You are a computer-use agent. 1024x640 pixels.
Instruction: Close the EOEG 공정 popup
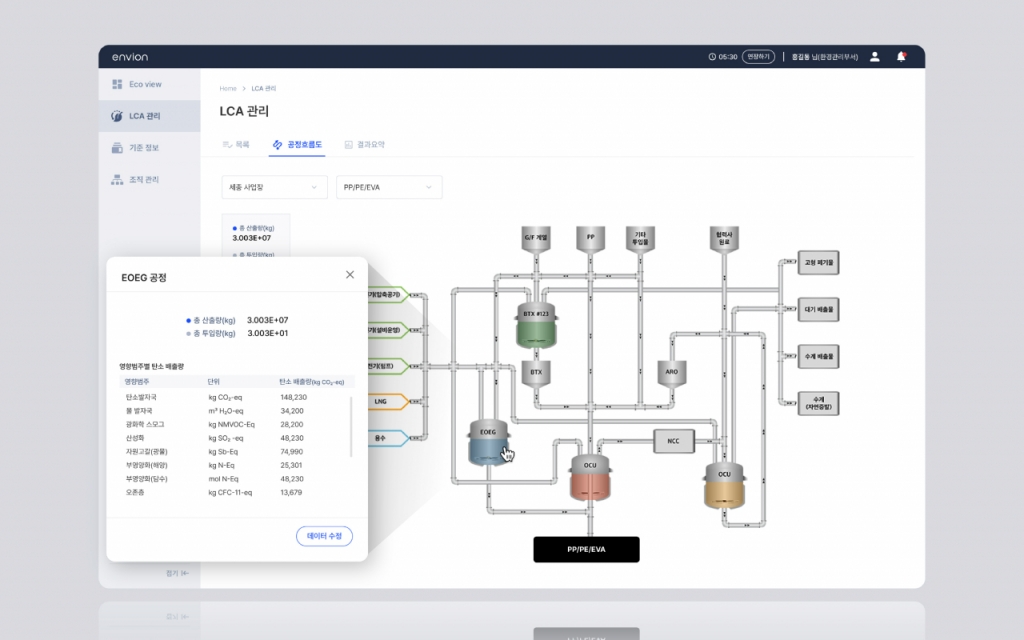350,275
